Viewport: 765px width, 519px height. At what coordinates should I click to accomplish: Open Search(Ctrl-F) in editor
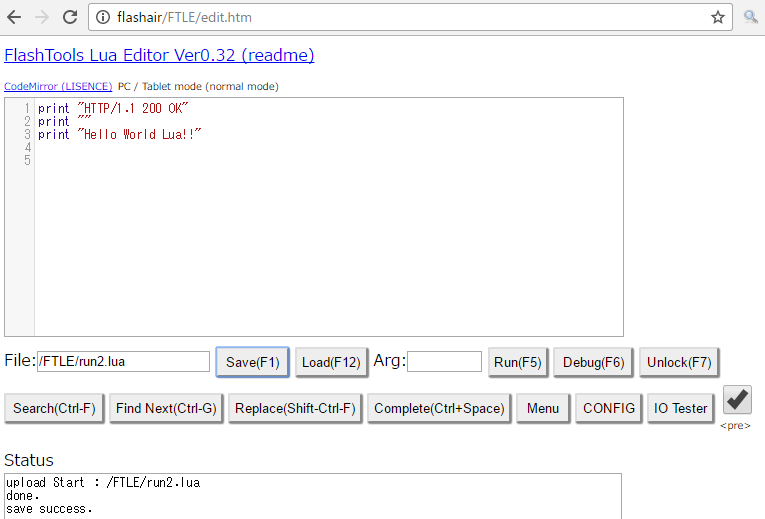[x=54, y=408]
